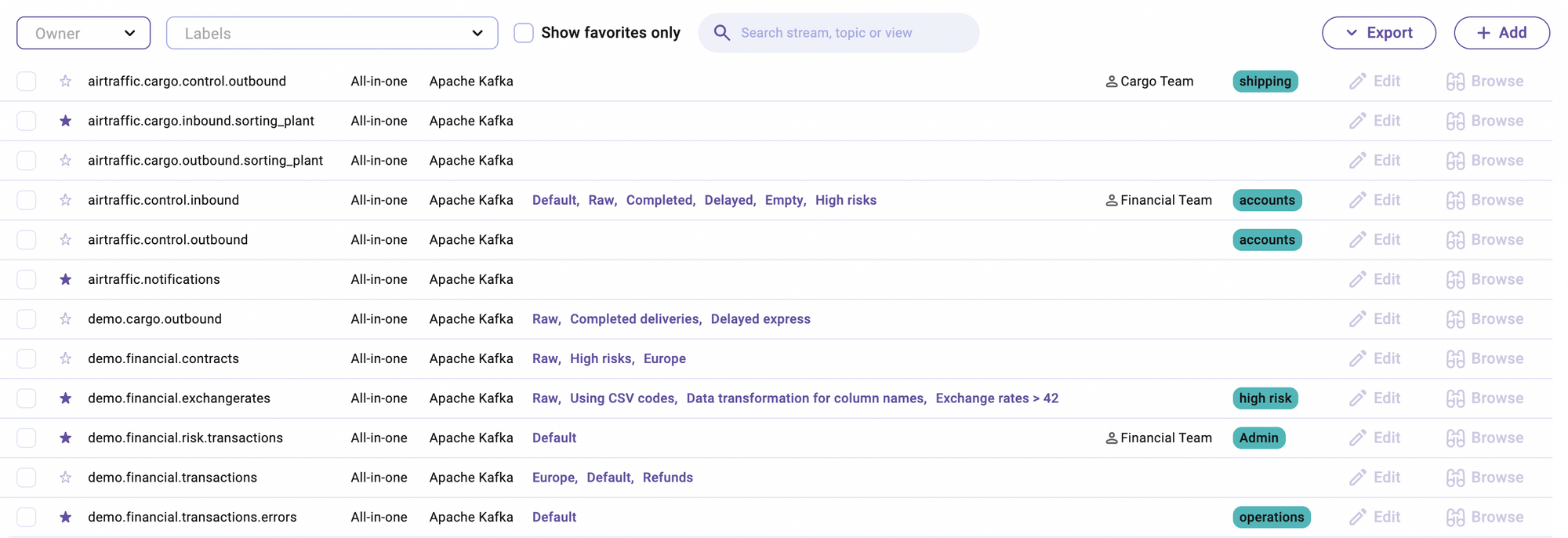Select the demo.financial.transactions.errors row checkbox
Screen dimensions: 1568x538
(27, 517)
